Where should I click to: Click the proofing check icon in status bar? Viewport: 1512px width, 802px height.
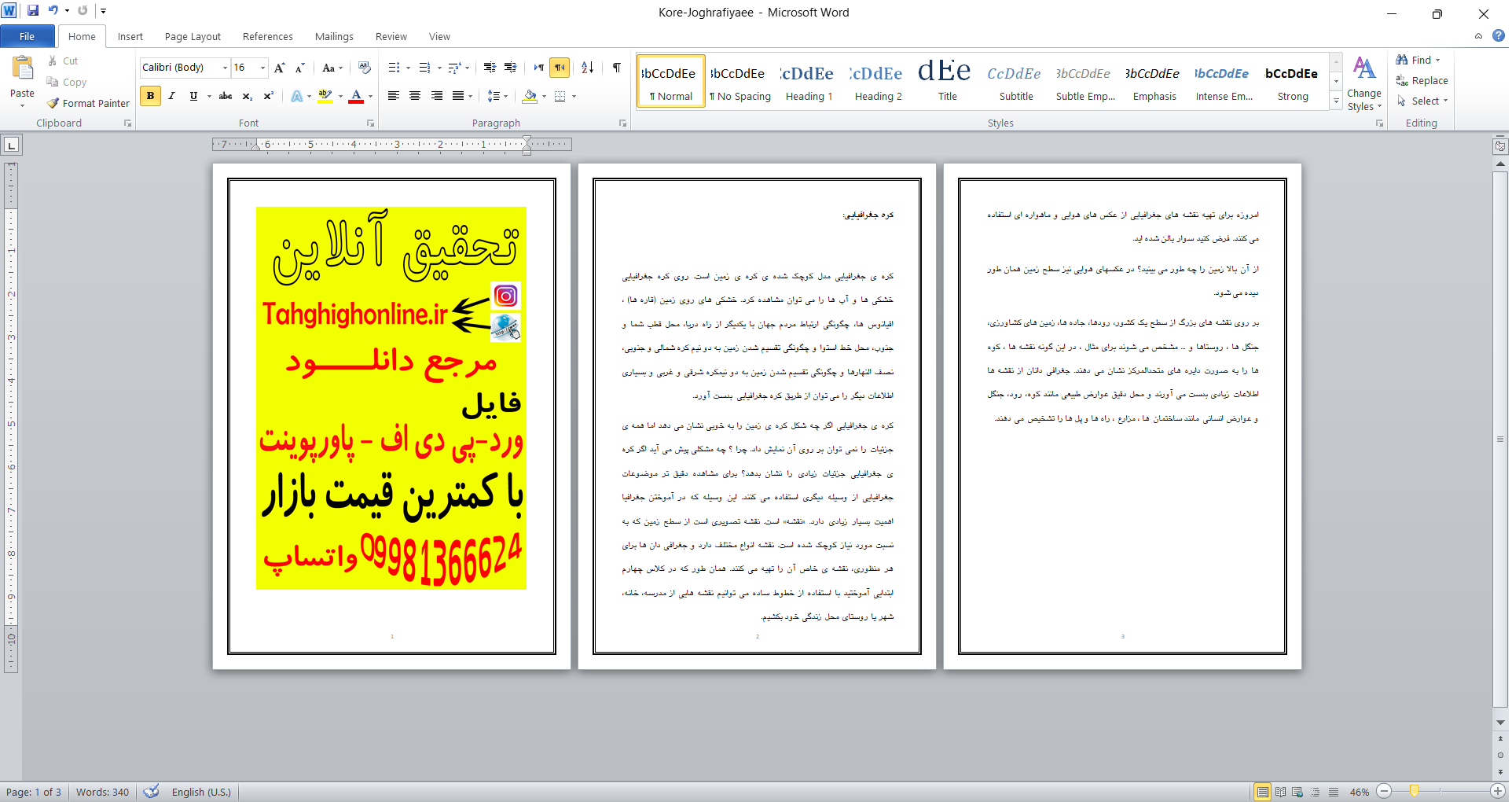click(152, 791)
